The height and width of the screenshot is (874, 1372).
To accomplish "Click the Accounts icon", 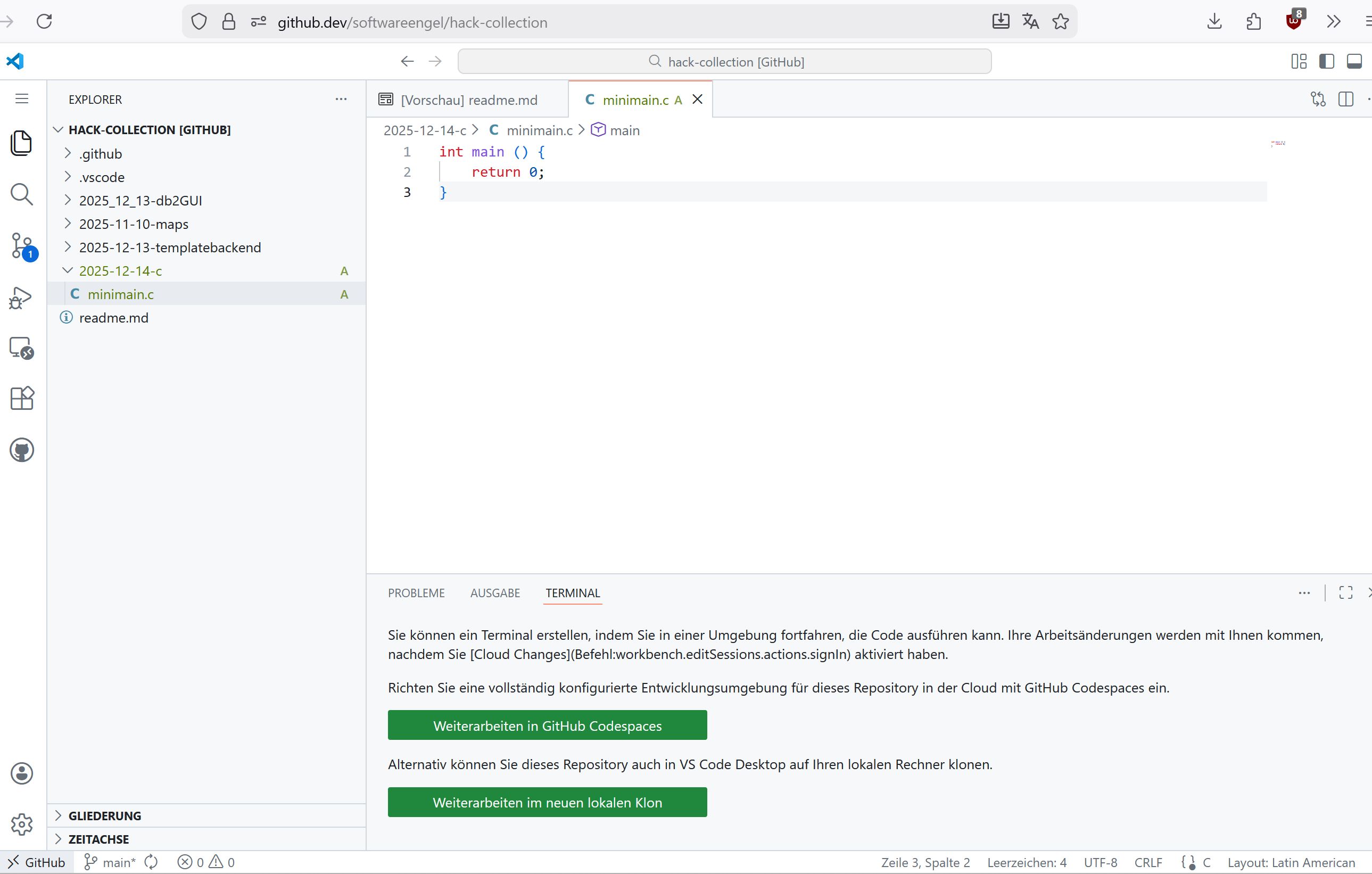I will (22, 773).
